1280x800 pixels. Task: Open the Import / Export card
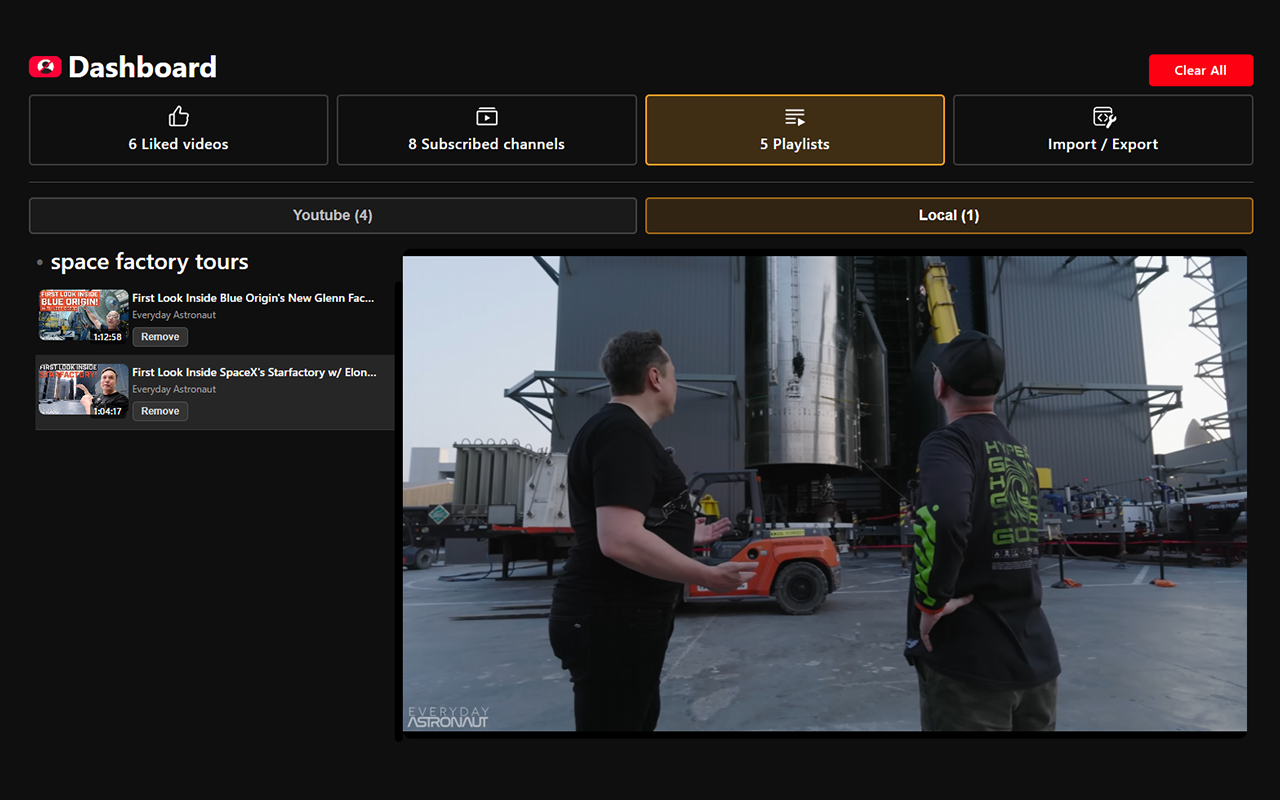(1103, 130)
